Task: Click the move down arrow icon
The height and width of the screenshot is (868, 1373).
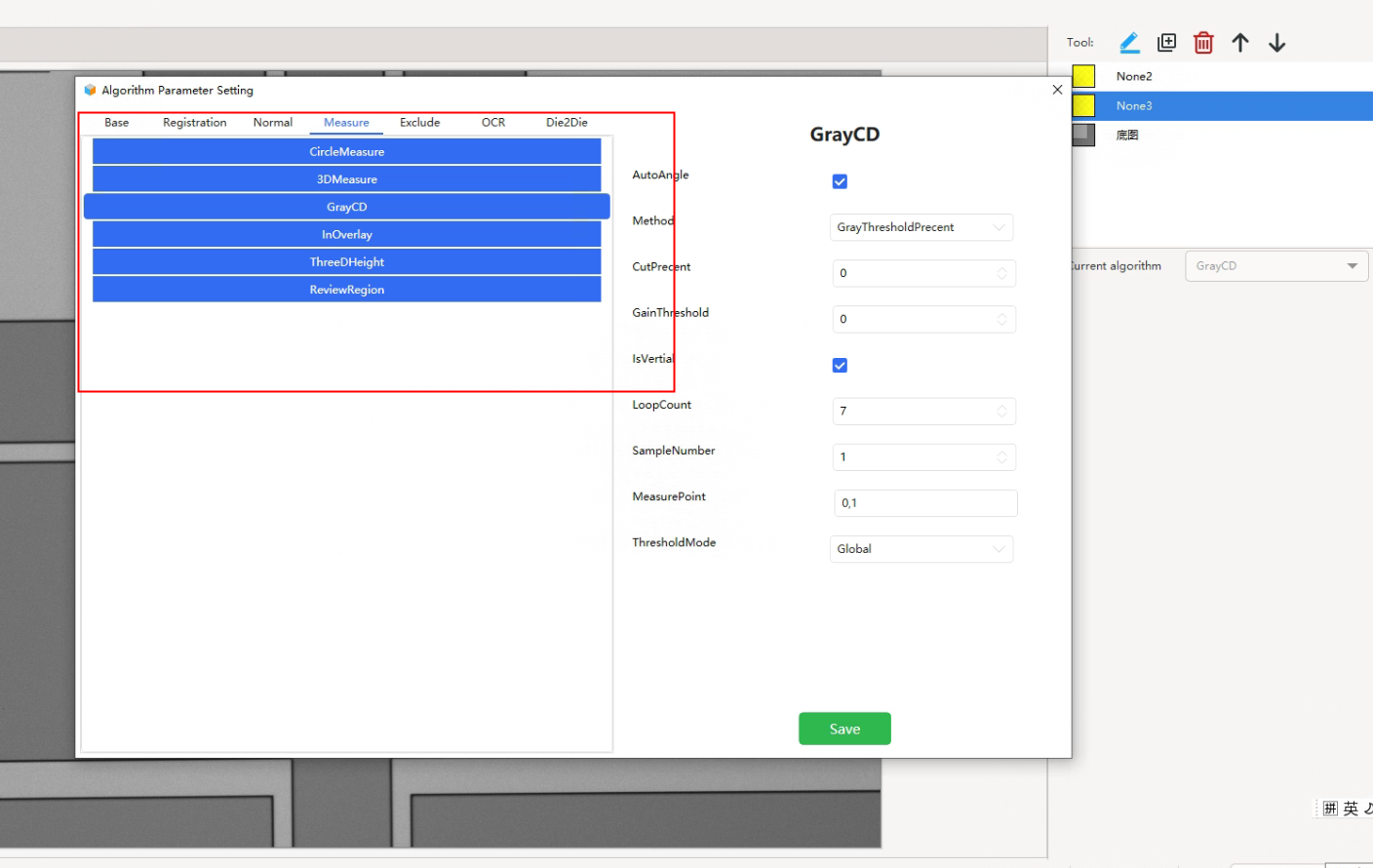Action: (x=1277, y=43)
